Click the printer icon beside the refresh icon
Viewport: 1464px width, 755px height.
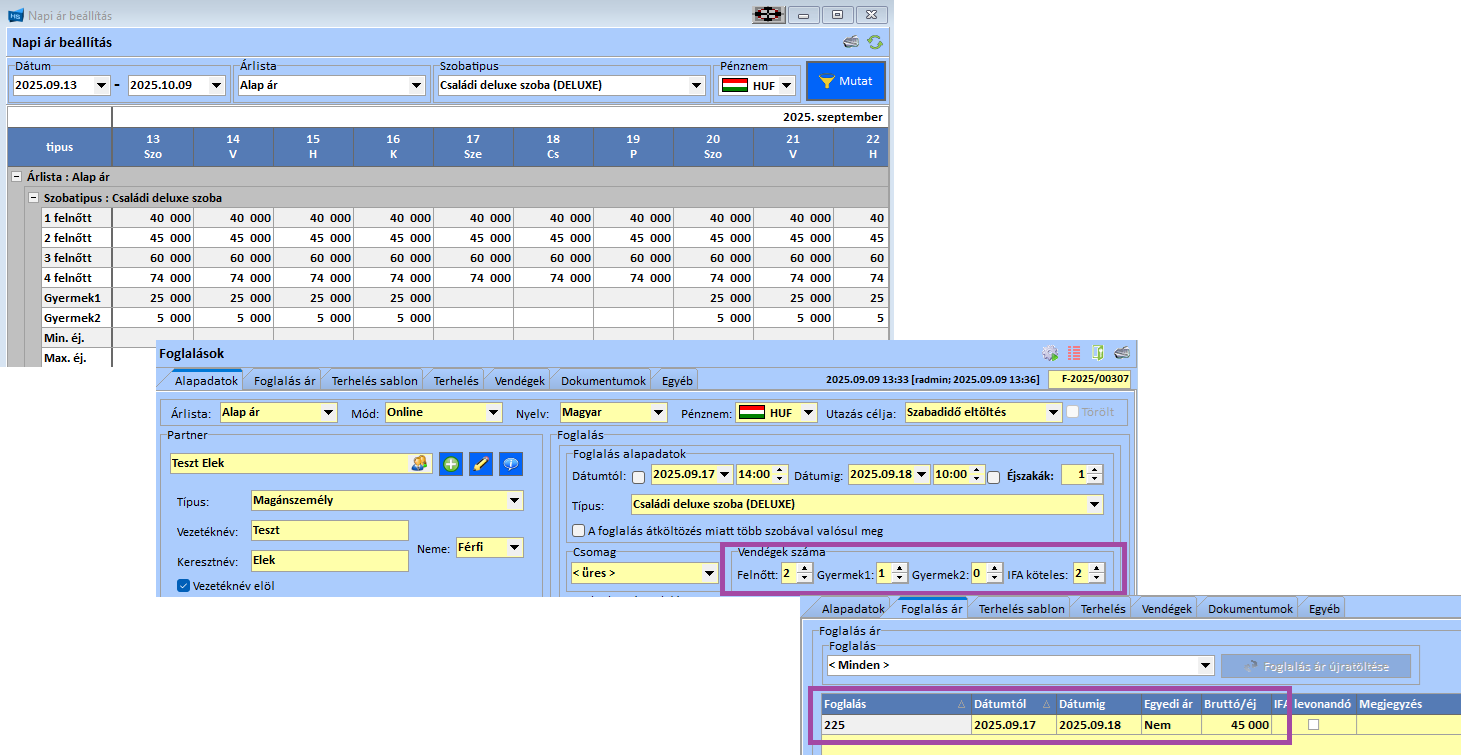(x=851, y=42)
